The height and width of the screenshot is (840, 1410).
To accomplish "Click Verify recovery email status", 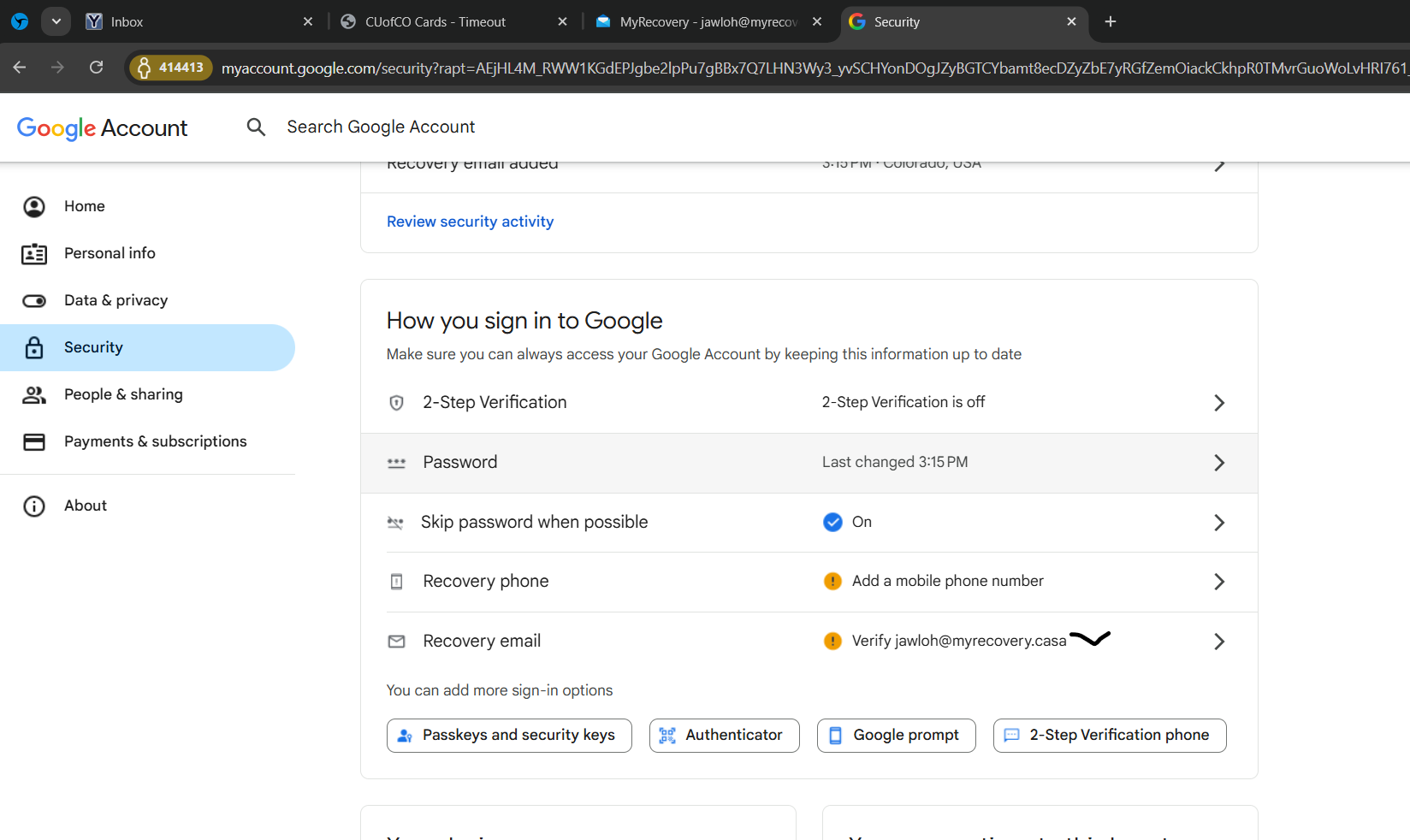I will (958, 642).
